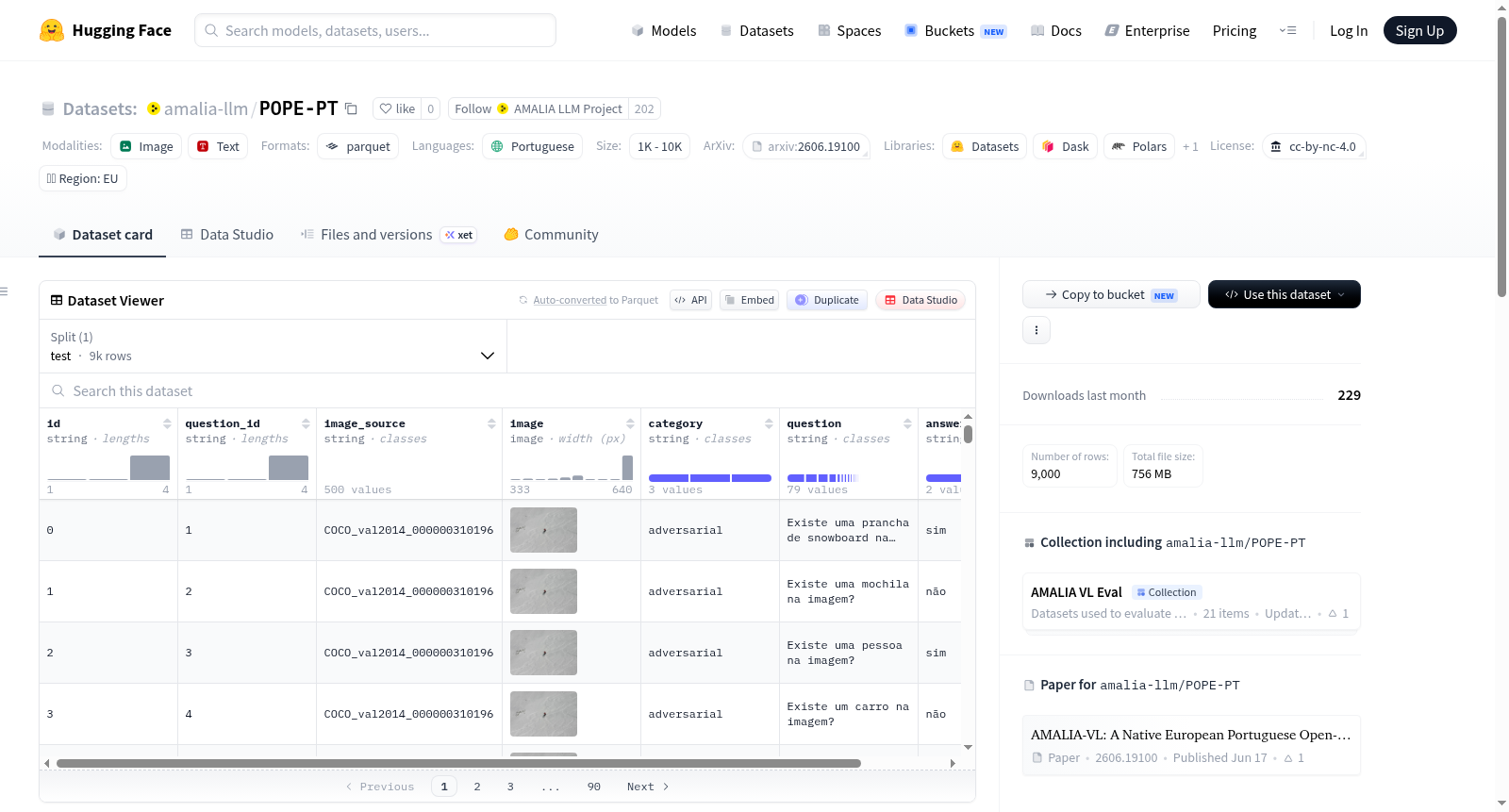Go to the Community tab
1509x812 pixels.
click(x=551, y=235)
